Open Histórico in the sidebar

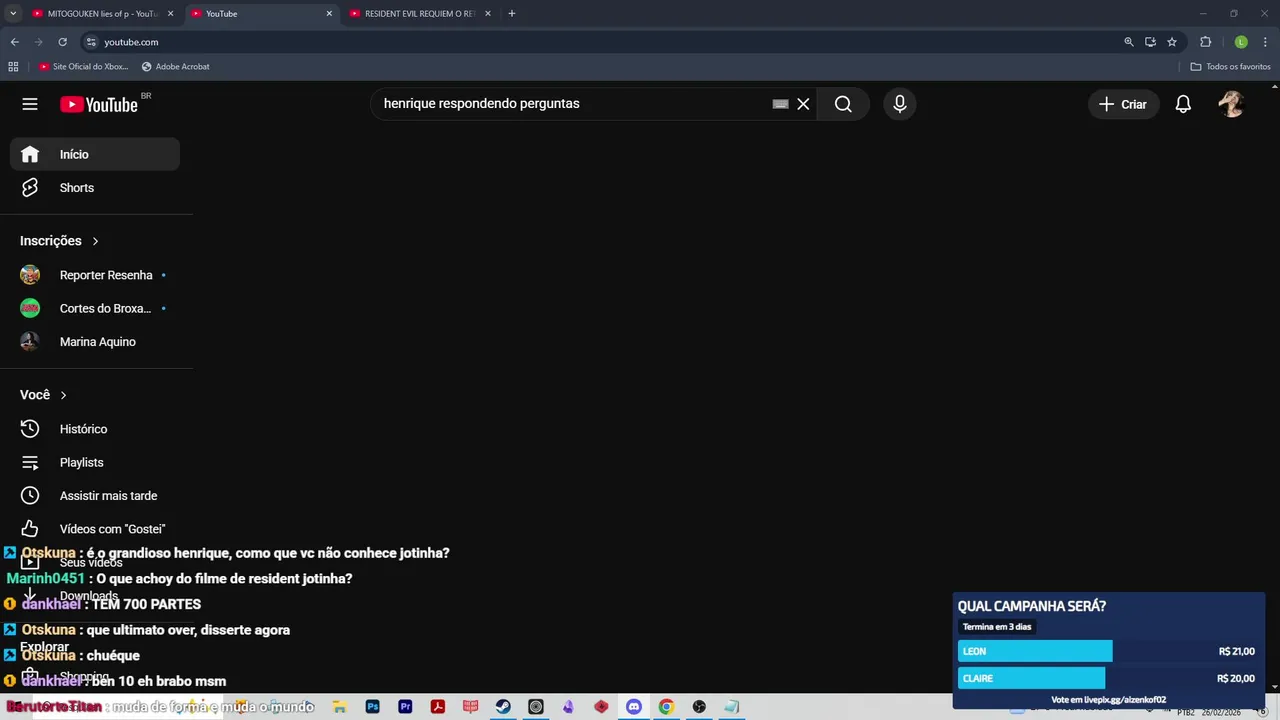[x=95, y=429]
